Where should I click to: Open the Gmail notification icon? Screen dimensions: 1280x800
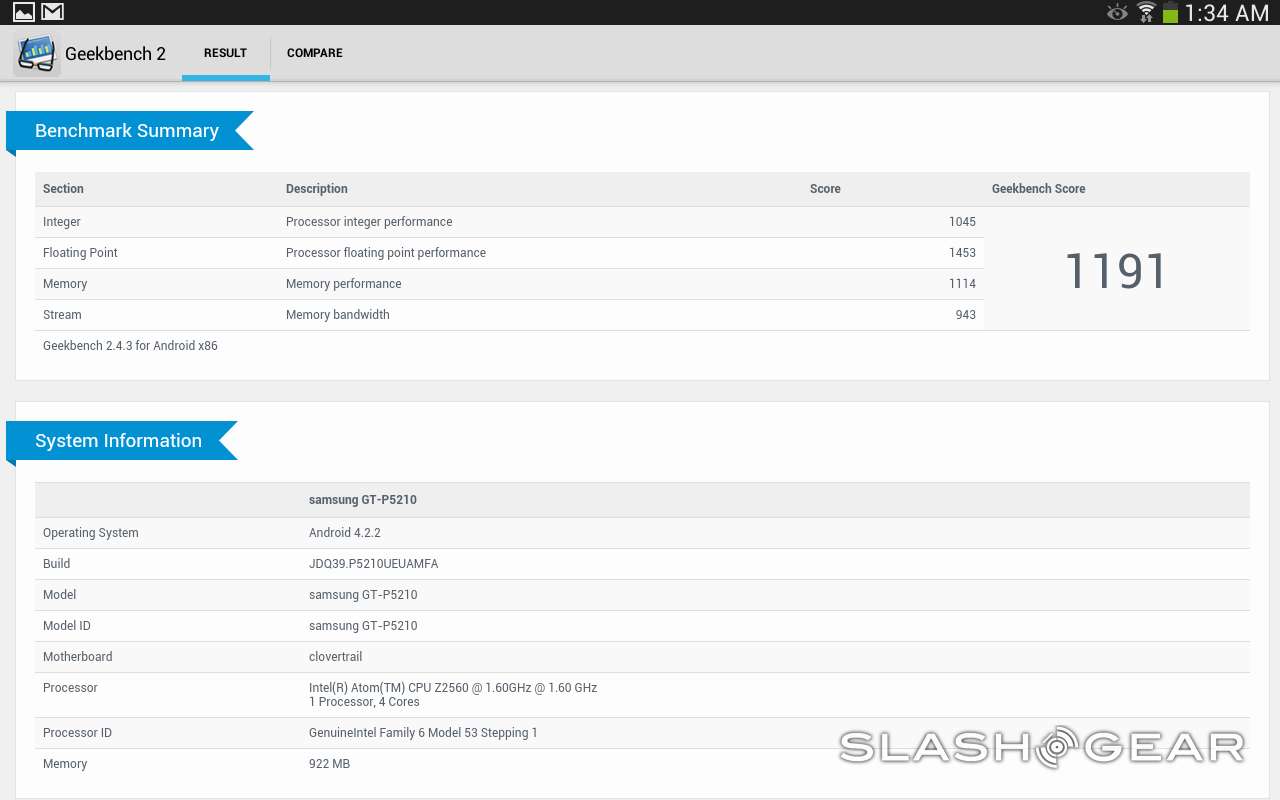[x=52, y=12]
